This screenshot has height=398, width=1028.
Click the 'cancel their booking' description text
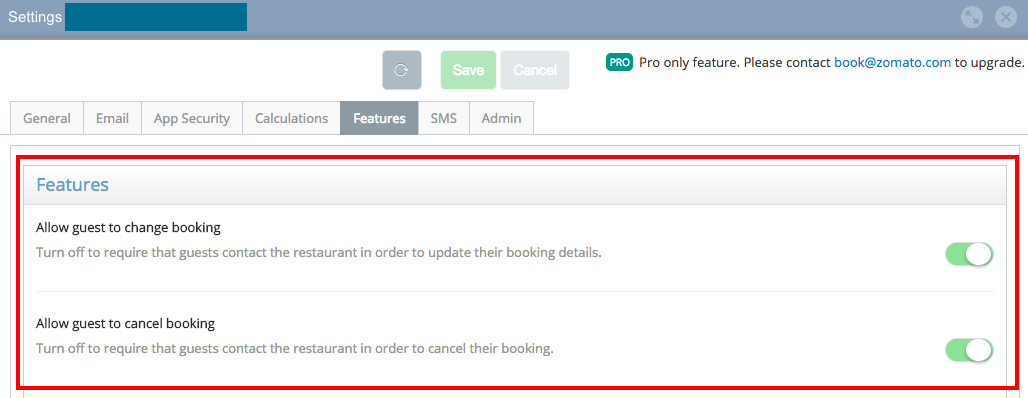point(295,349)
